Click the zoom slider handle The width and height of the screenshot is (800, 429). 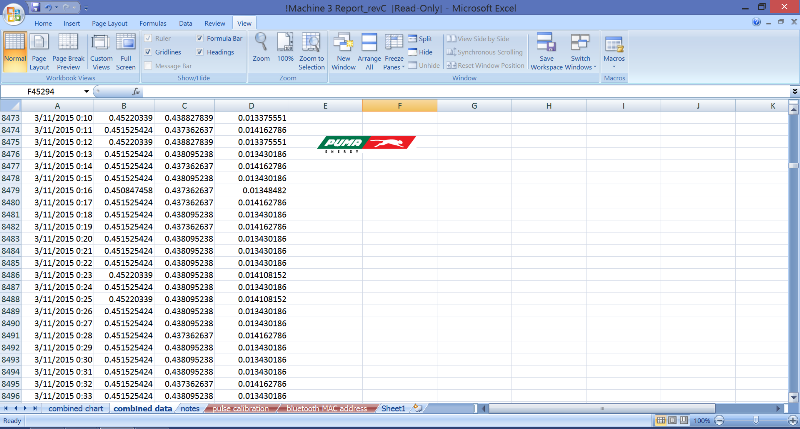756,420
